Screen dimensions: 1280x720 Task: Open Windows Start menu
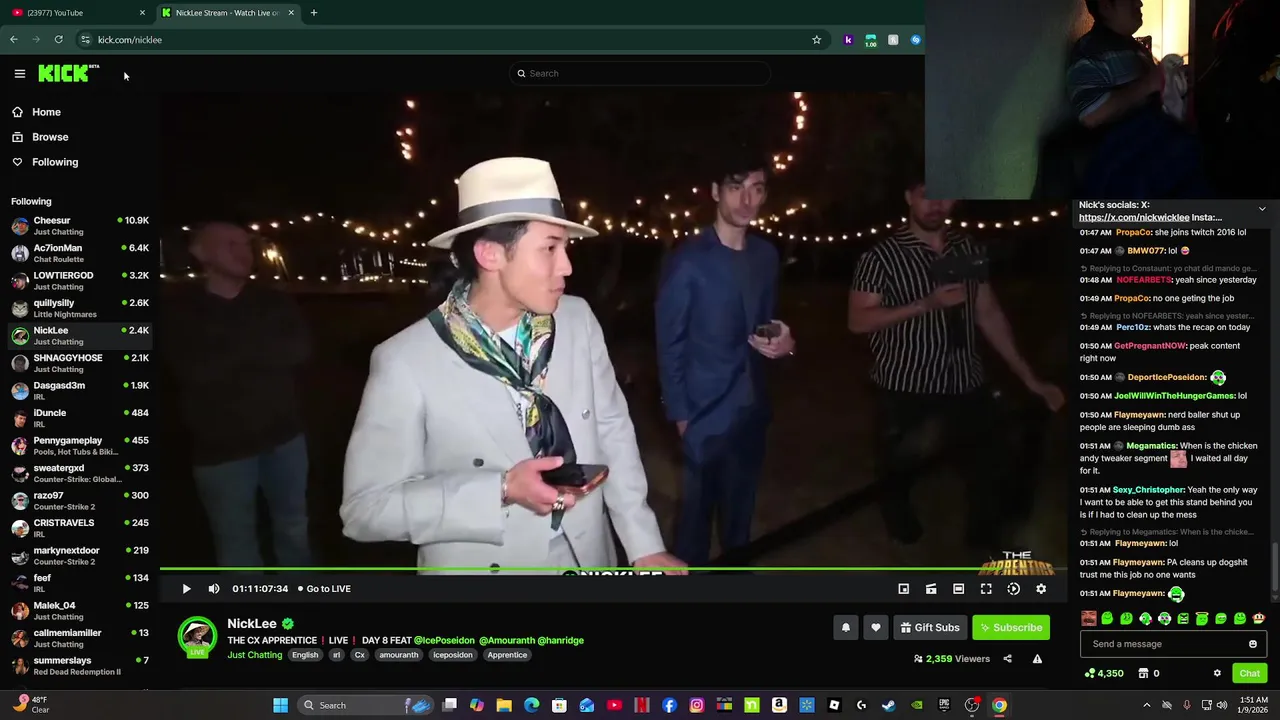(281, 705)
